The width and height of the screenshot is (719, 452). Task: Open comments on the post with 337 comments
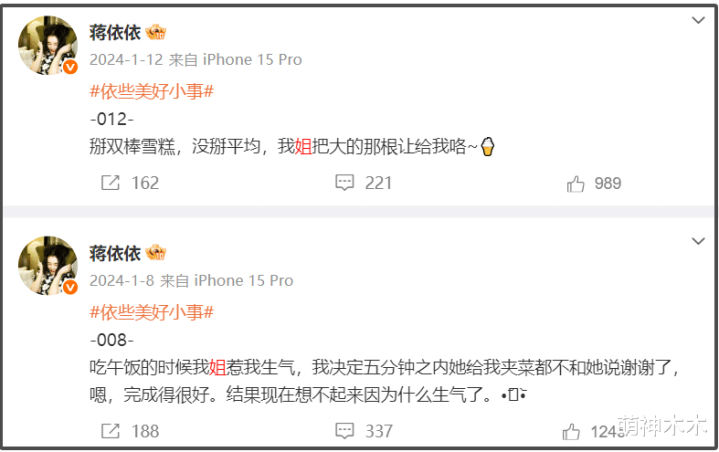point(344,431)
